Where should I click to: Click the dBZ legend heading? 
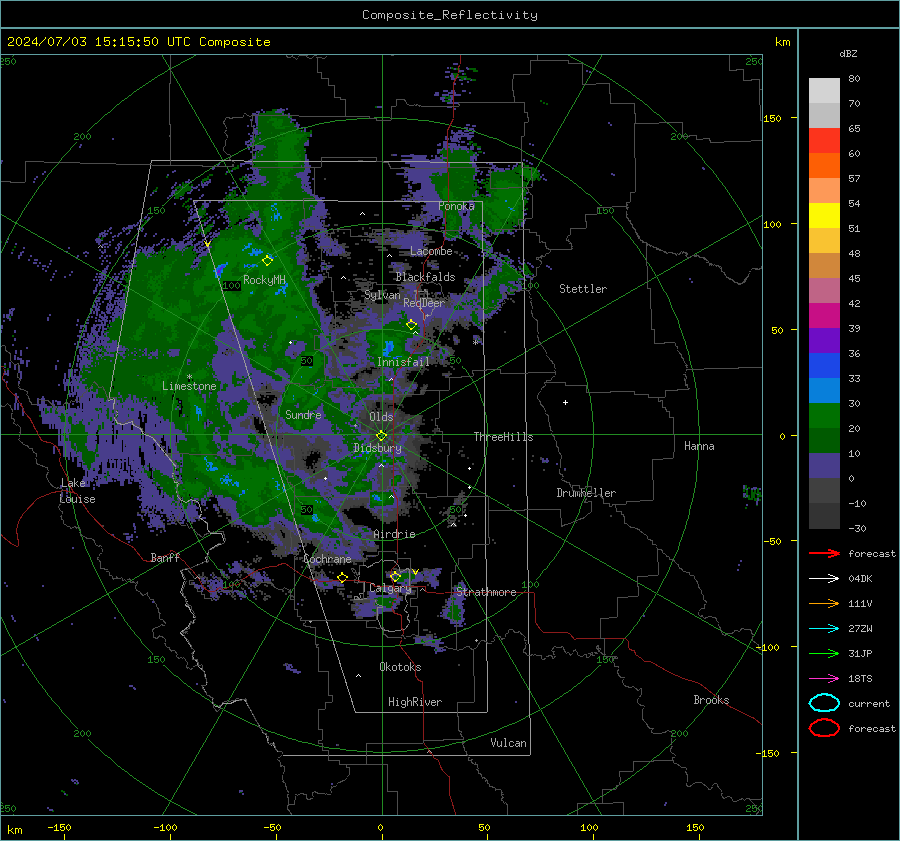[848, 53]
